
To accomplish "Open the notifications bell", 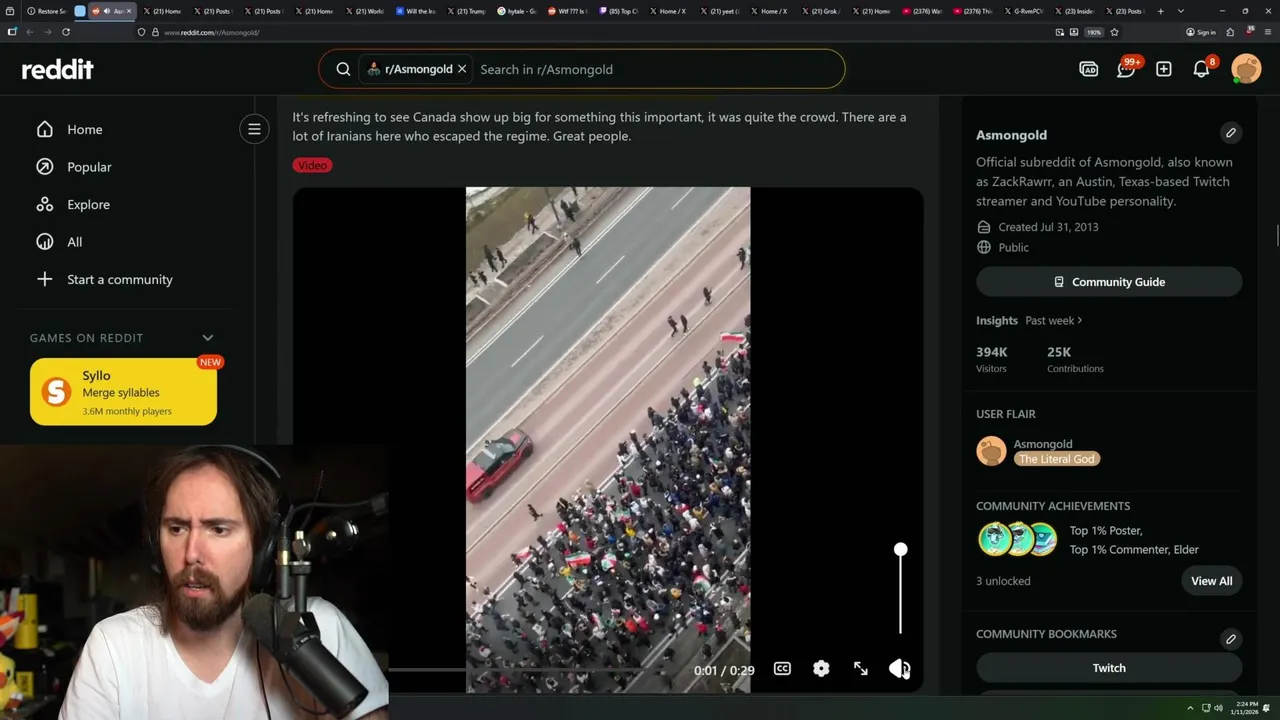I will [1202, 68].
